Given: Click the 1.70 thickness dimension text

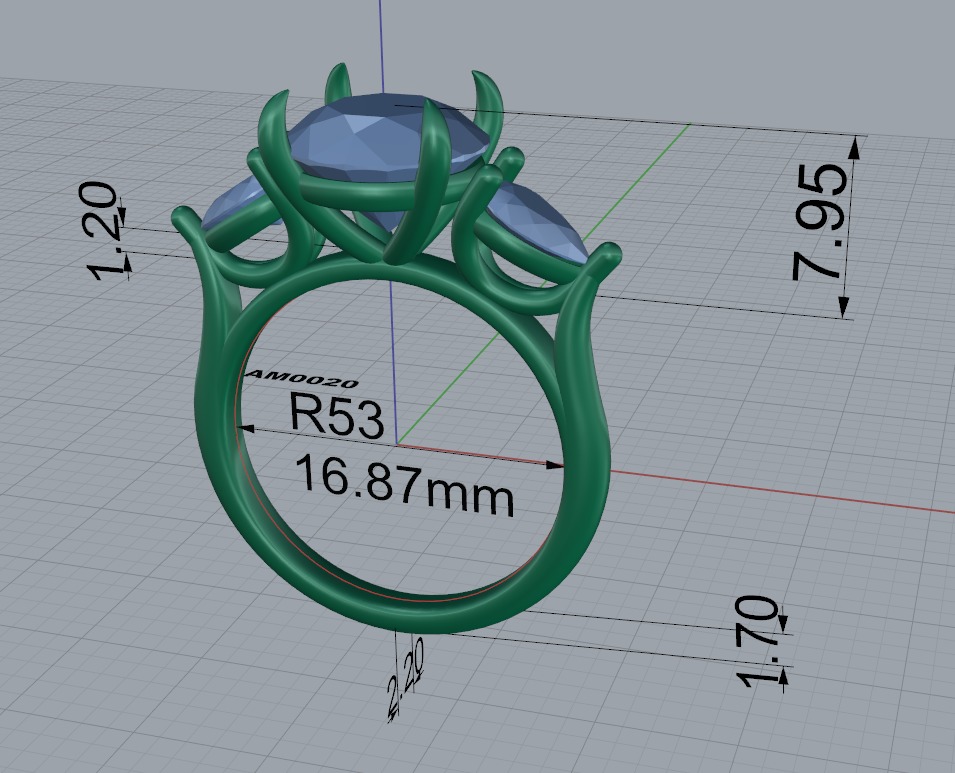Looking at the screenshot, I should pyautogui.click(x=757, y=642).
